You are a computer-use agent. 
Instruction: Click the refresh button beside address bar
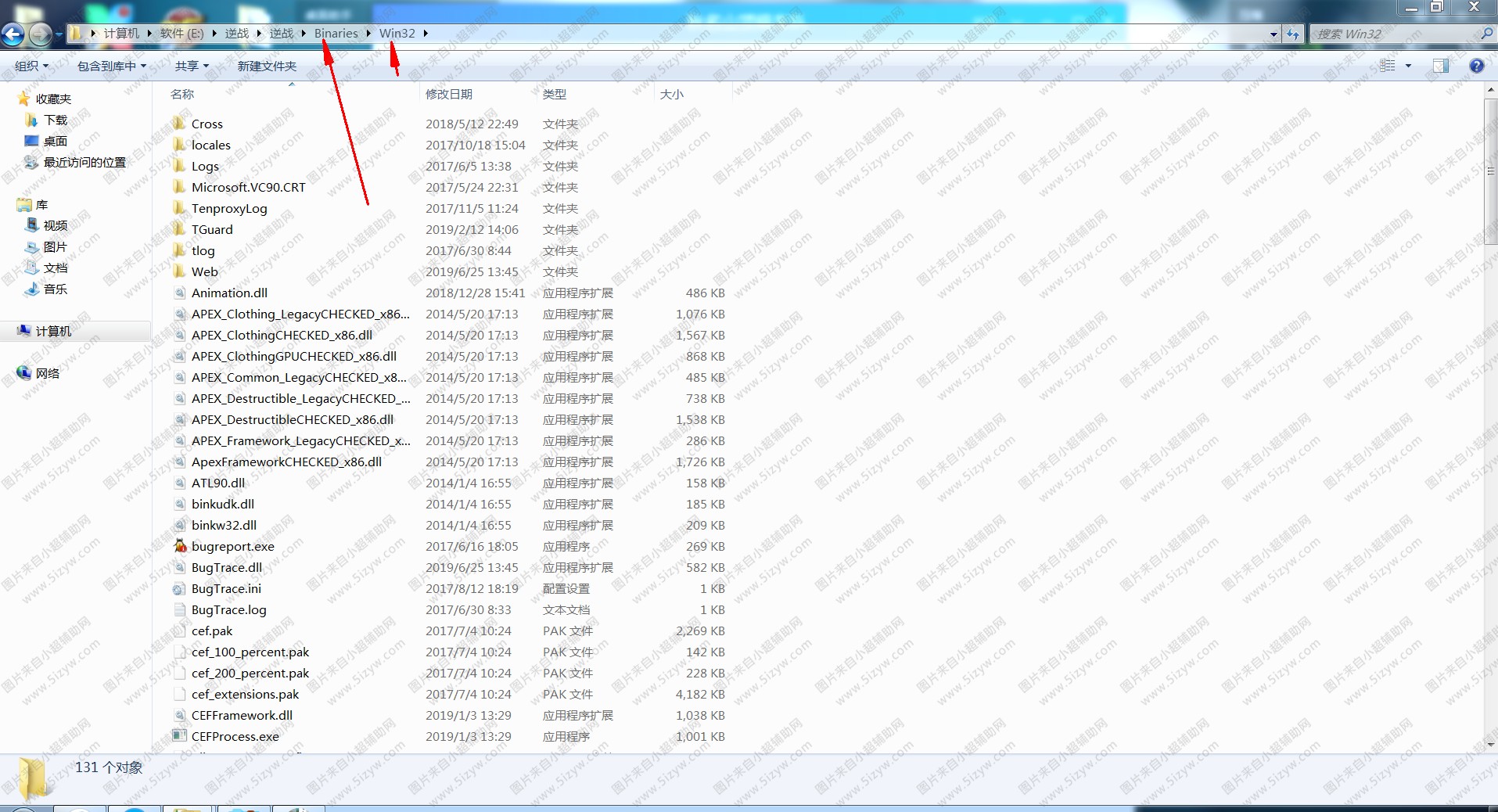point(1293,34)
